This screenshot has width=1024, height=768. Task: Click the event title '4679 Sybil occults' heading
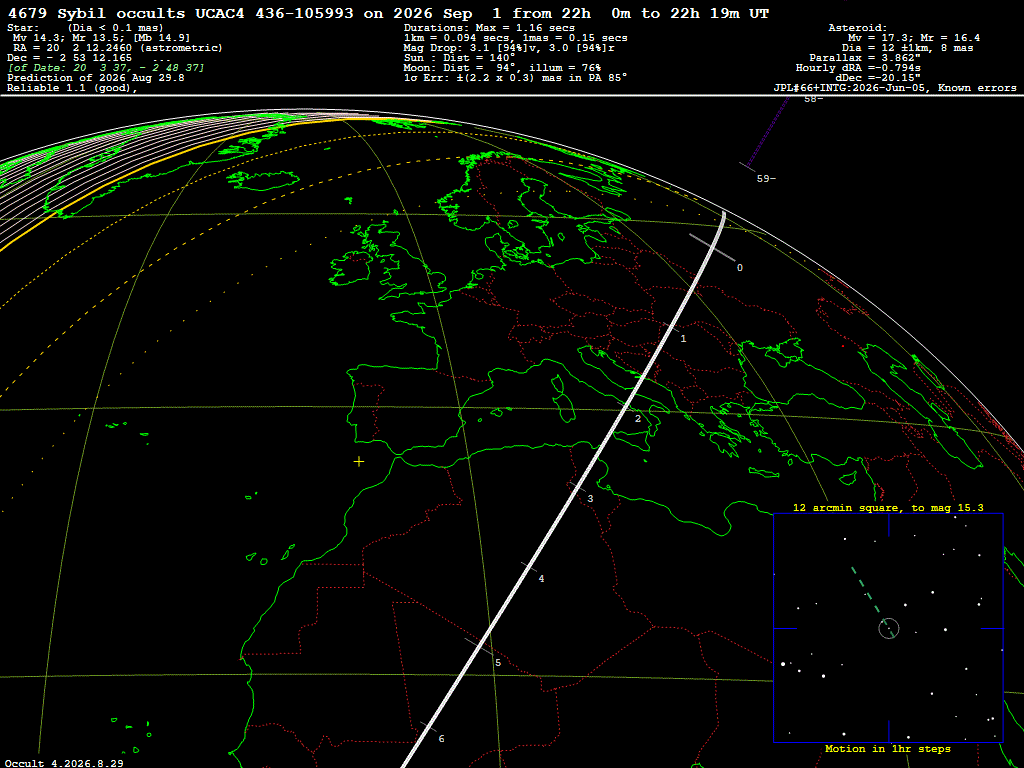[97, 13]
